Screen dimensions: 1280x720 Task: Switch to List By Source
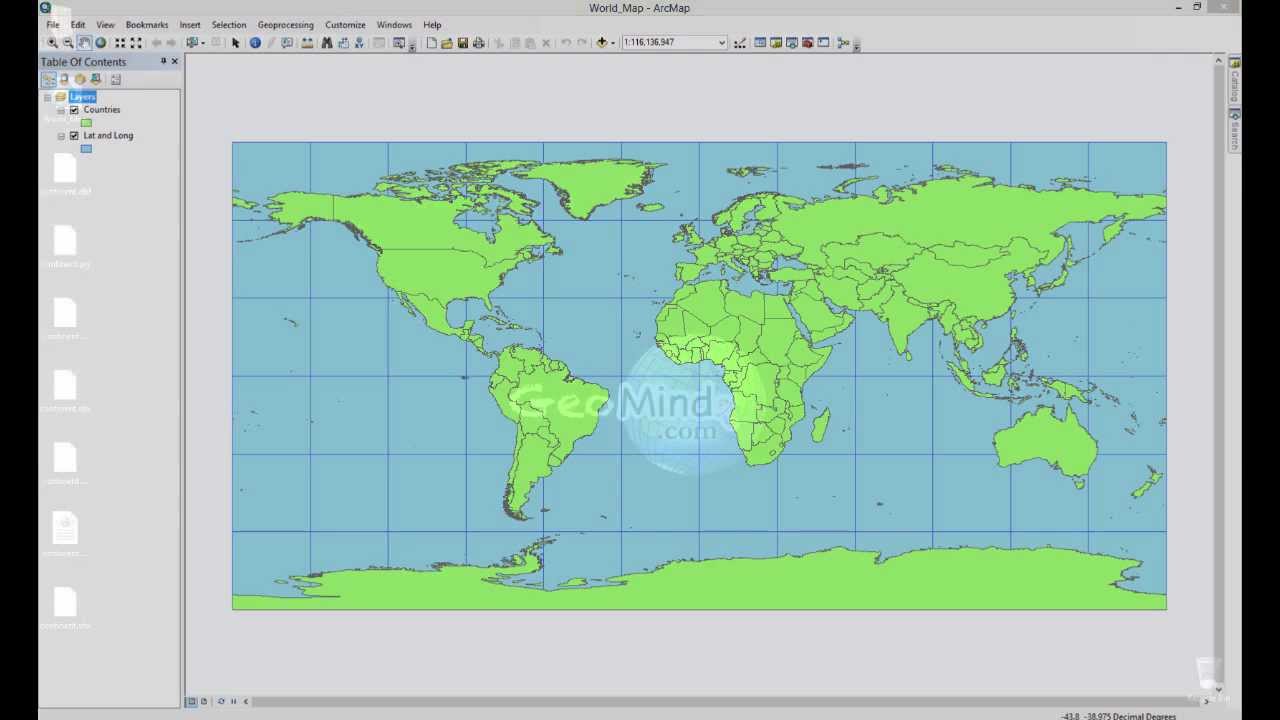point(64,79)
